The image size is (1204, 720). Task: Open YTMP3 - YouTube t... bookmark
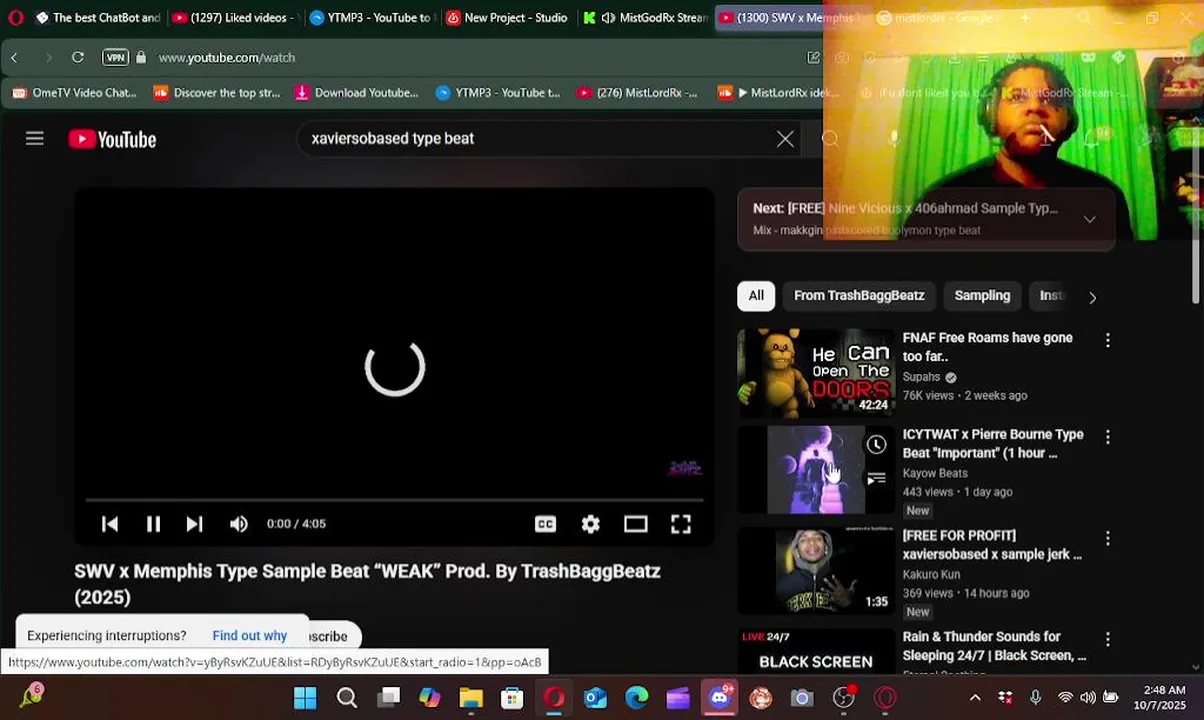click(x=498, y=93)
